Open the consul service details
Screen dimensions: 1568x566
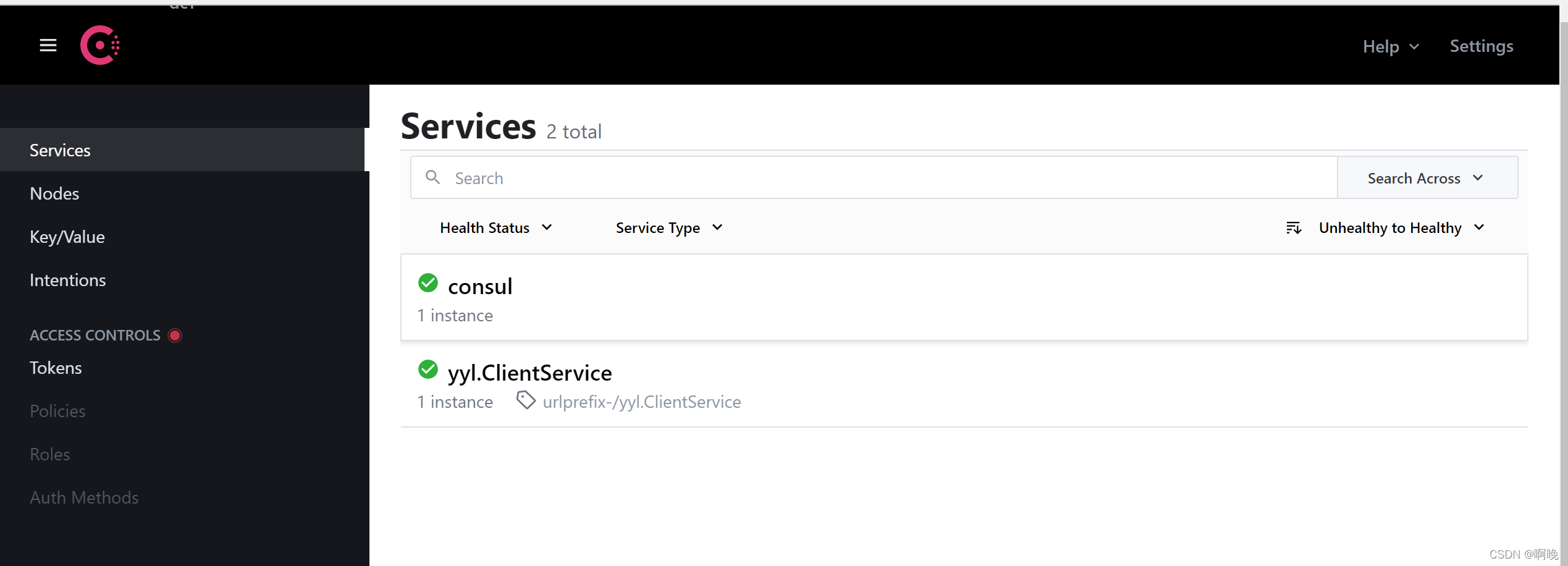point(480,285)
